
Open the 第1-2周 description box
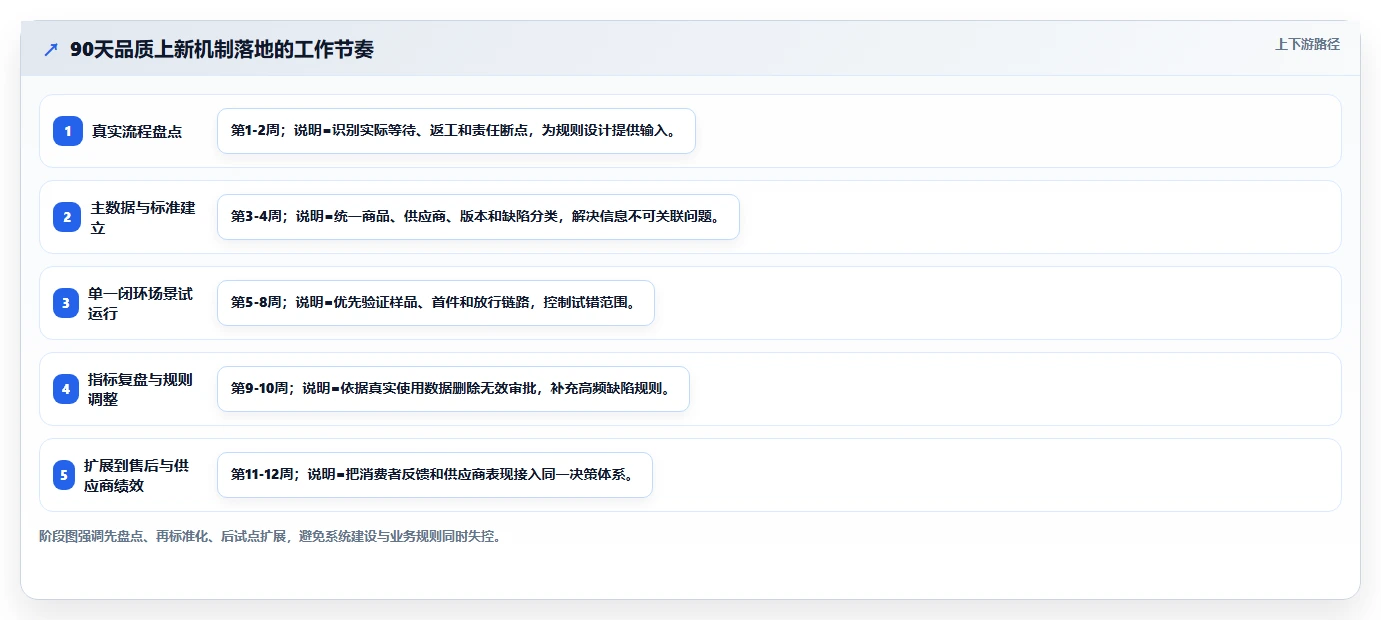(456, 131)
